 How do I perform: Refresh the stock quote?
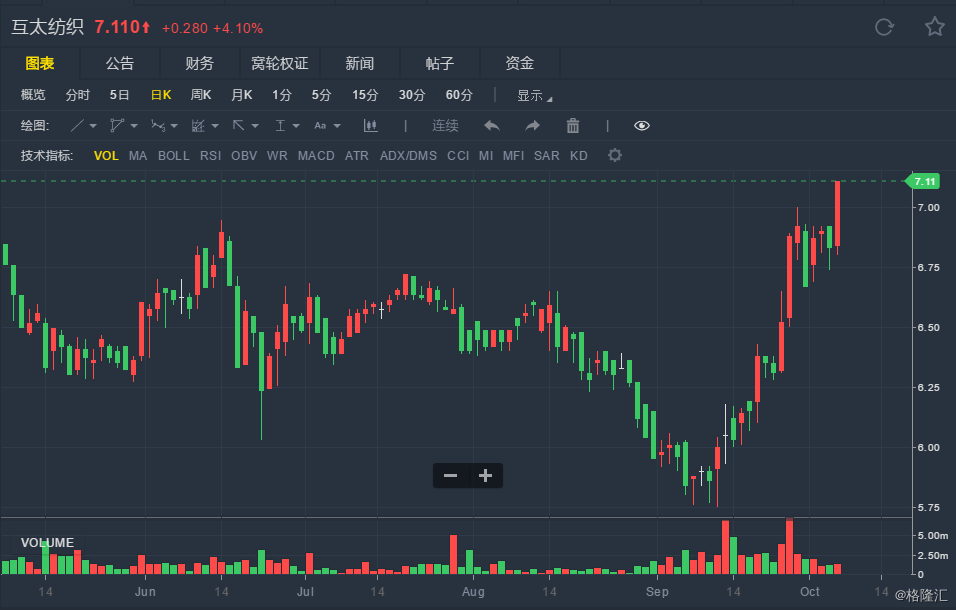click(884, 27)
